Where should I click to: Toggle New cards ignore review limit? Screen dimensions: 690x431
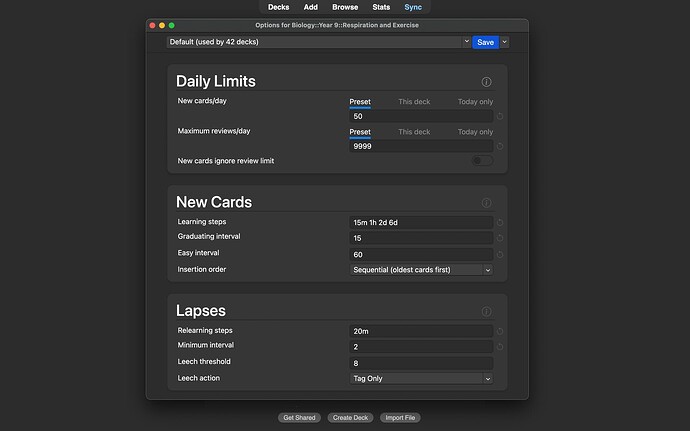[482, 161]
